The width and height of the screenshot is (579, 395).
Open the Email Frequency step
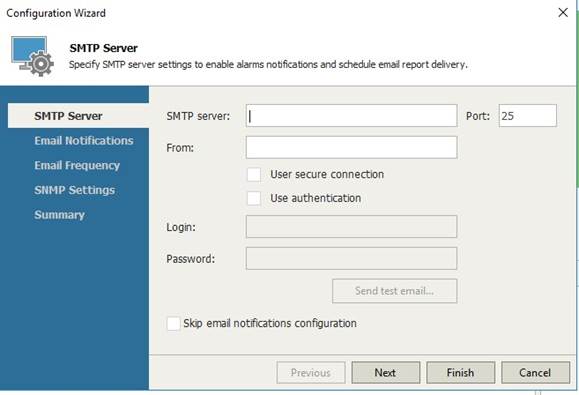[x=77, y=165]
